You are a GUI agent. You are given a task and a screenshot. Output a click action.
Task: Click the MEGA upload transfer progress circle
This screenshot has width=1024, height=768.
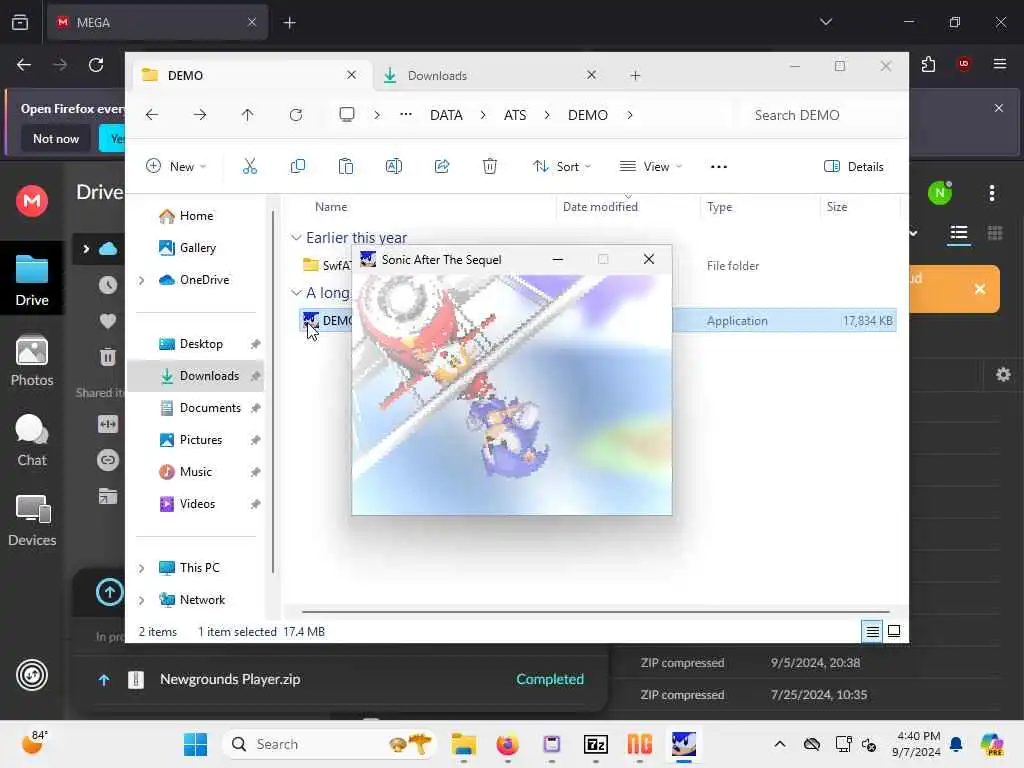pyautogui.click(x=110, y=593)
